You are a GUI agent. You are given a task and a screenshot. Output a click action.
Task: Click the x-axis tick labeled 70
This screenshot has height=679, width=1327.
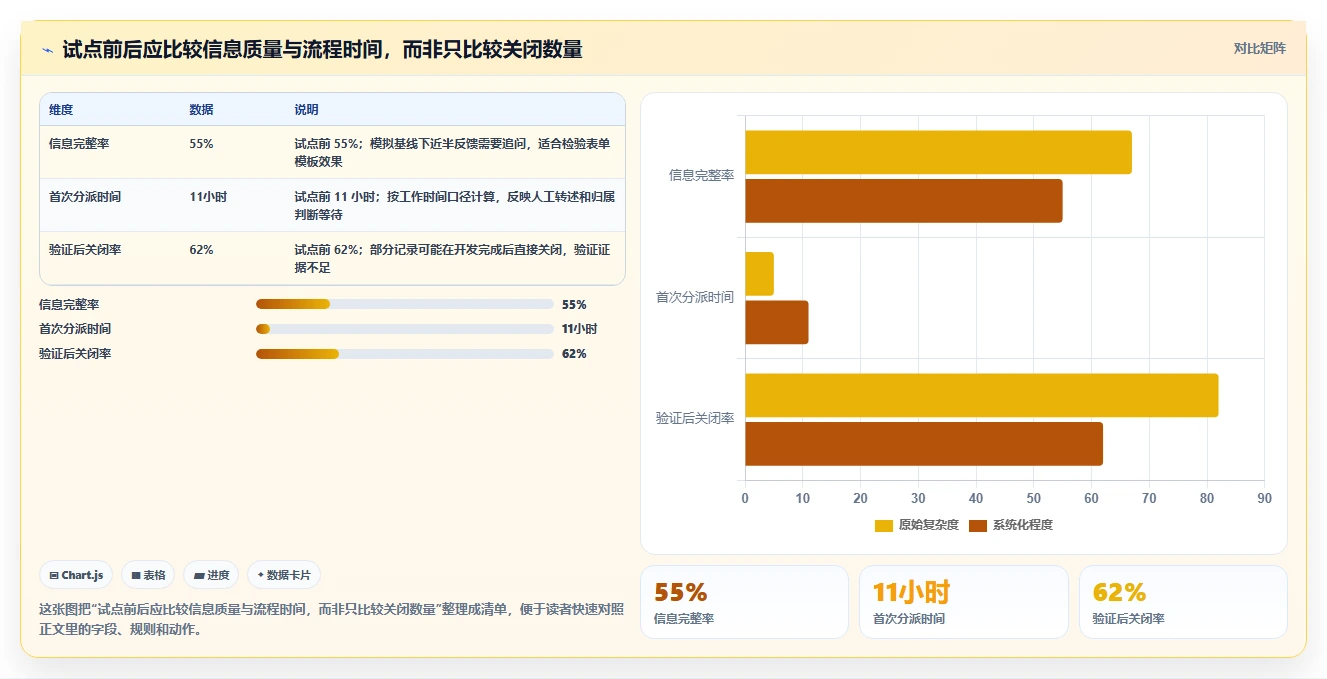tap(1149, 497)
